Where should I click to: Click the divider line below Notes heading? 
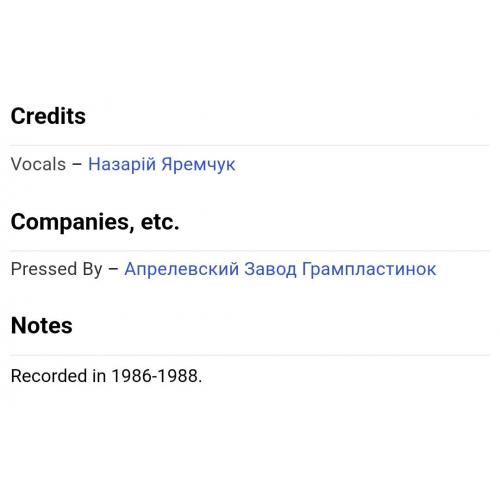250,355
